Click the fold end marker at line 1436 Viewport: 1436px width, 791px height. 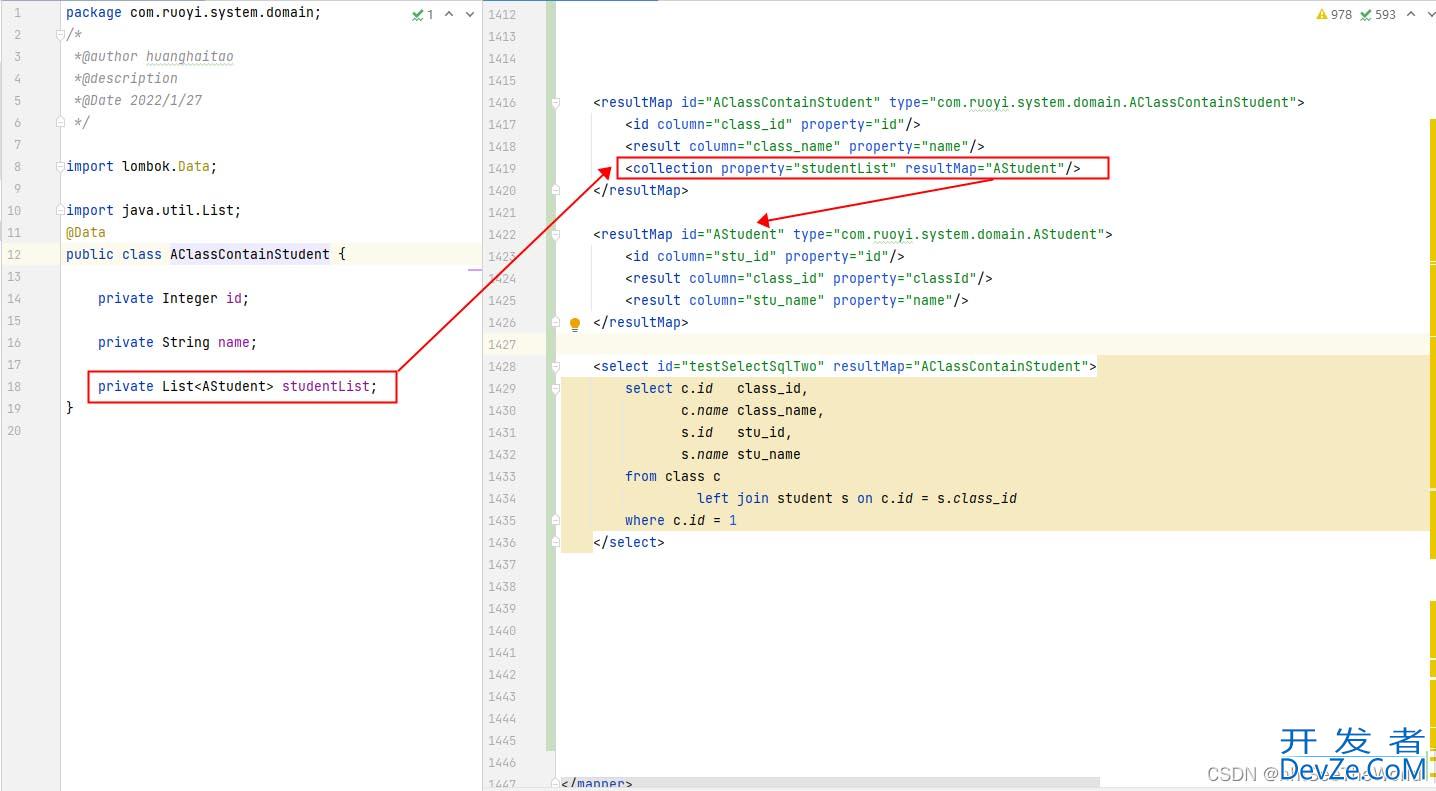click(555, 542)
